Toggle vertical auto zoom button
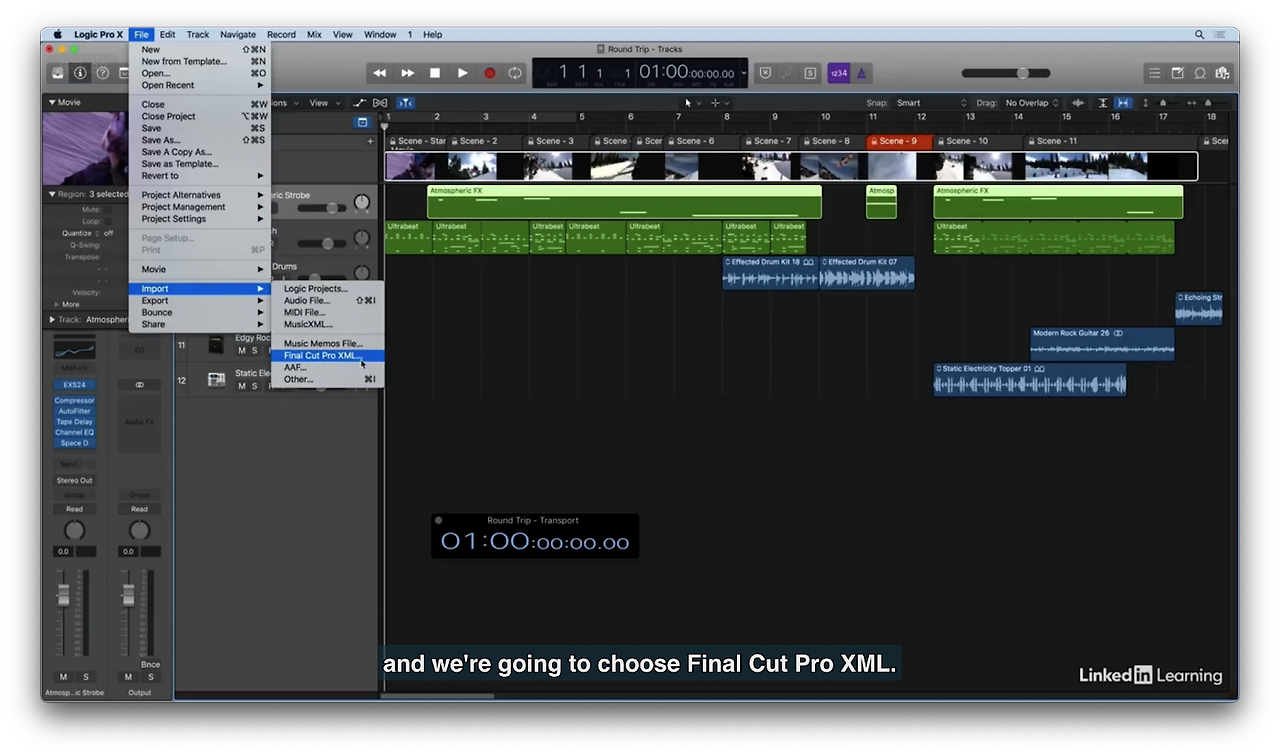 coord(1103,103)
